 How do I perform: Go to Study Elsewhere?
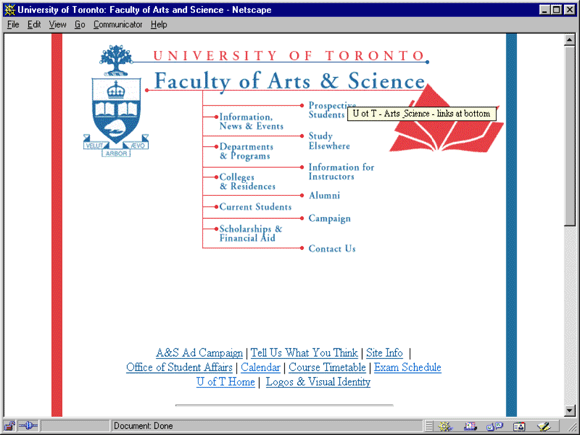[x=329, y=141]
